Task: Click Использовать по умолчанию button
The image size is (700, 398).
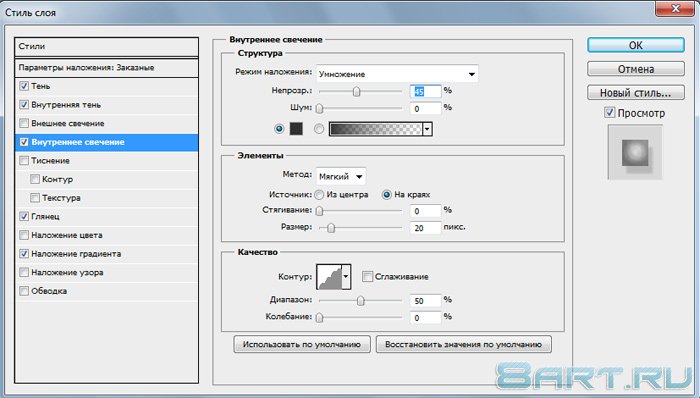Action: [x=302, y=344]
